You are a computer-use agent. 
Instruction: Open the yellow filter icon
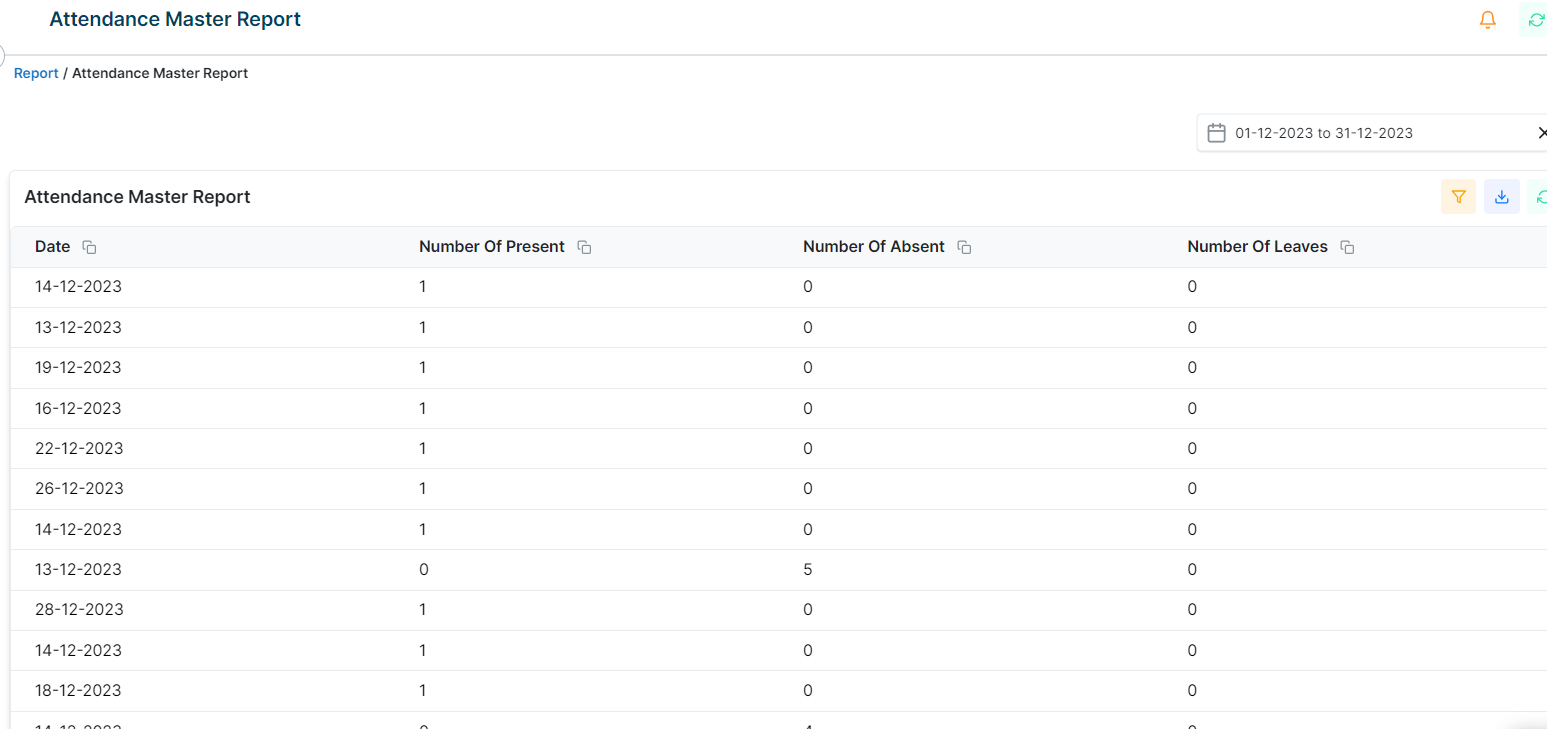pos(1458,197)
